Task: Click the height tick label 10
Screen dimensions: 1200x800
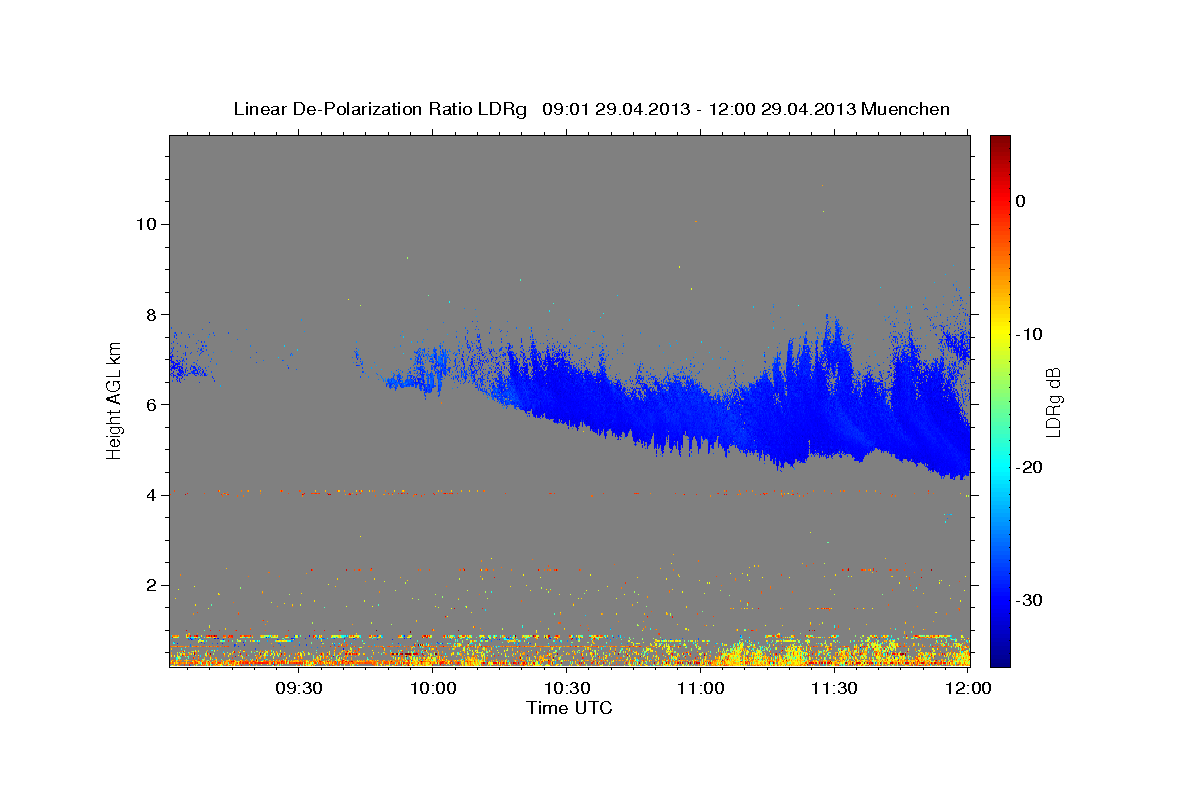Action: [x=147, y=224]
